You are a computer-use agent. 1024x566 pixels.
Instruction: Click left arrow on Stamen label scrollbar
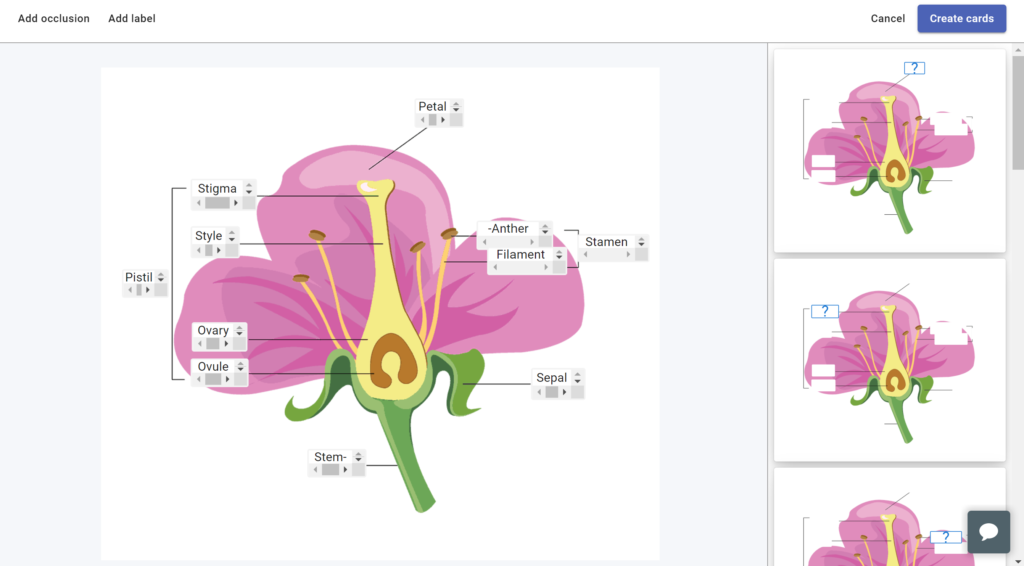point(586,255)
